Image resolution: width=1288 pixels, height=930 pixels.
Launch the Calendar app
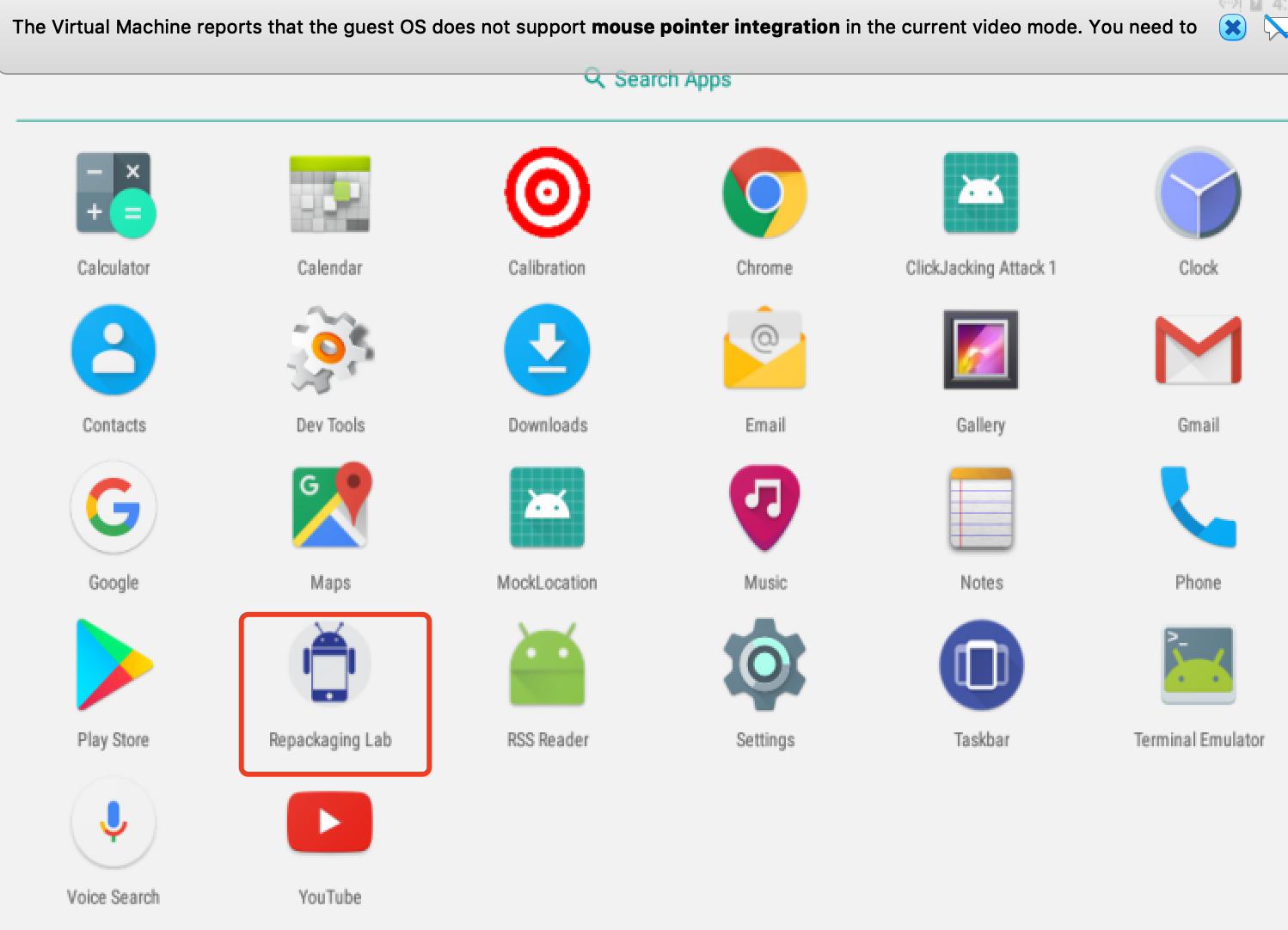(330, 195)
